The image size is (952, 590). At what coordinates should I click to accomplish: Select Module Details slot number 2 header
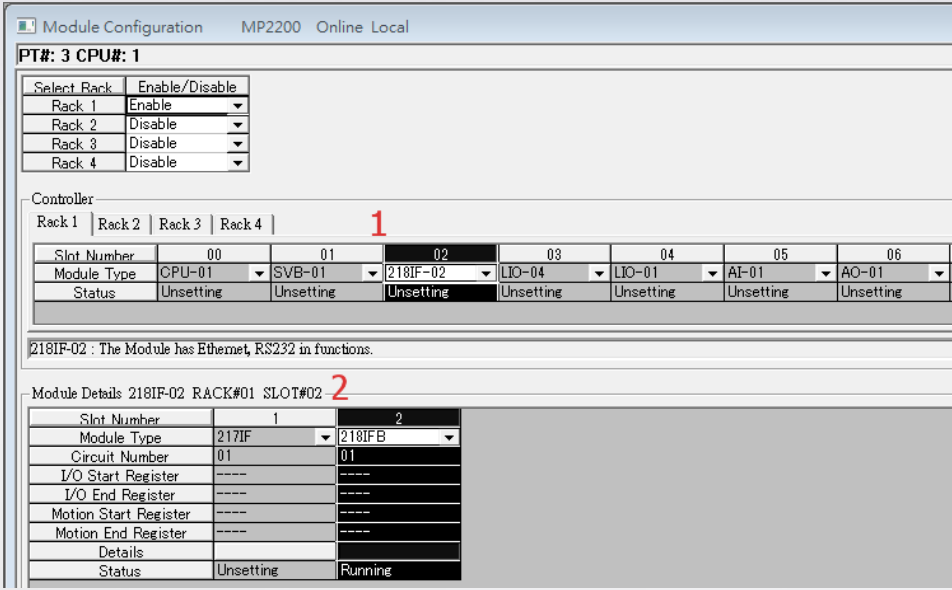point(398,418)
